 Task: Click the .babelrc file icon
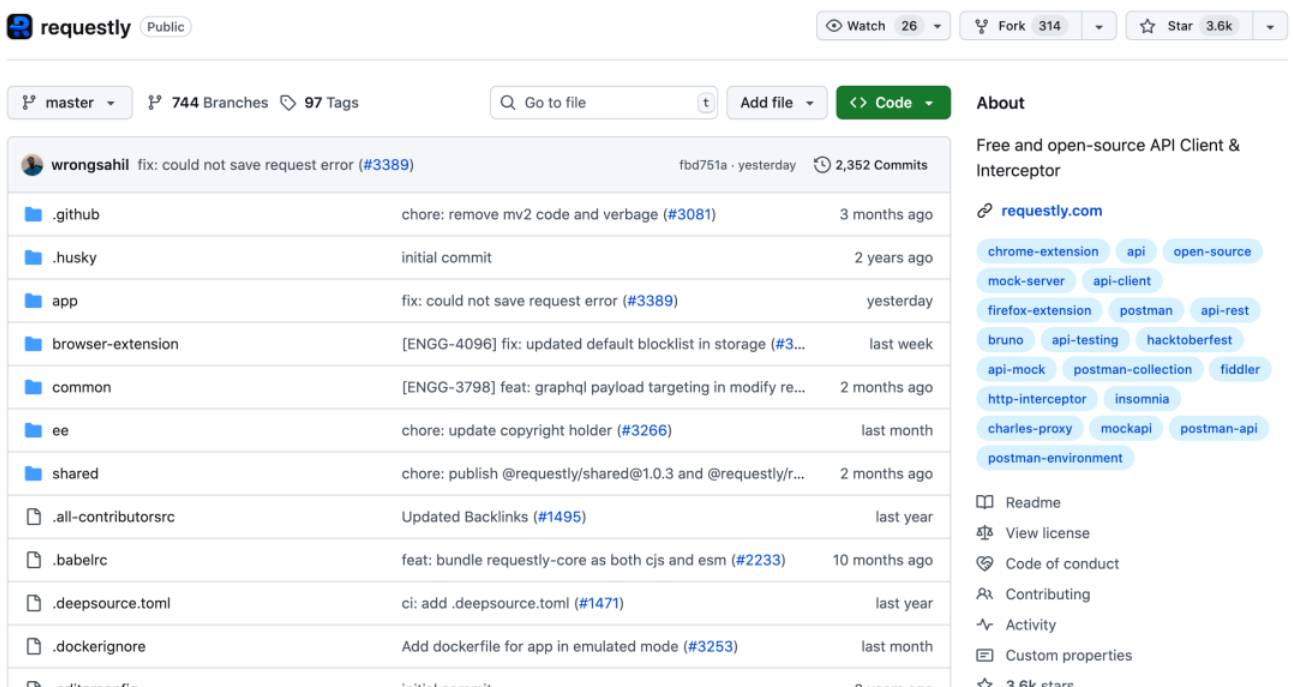pos(33,560)
